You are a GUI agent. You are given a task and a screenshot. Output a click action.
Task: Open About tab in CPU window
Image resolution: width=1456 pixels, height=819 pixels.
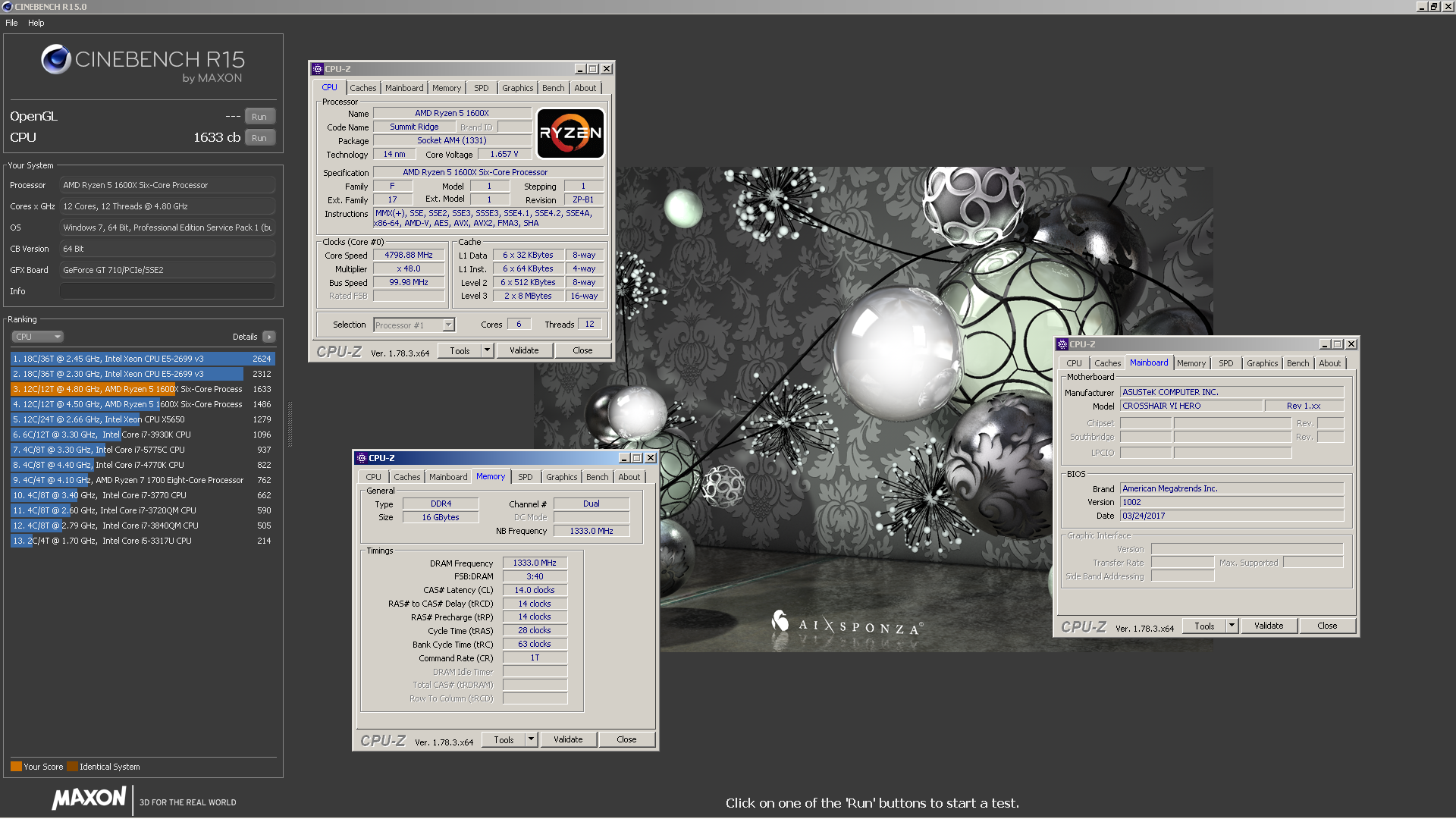coord(585,88)
